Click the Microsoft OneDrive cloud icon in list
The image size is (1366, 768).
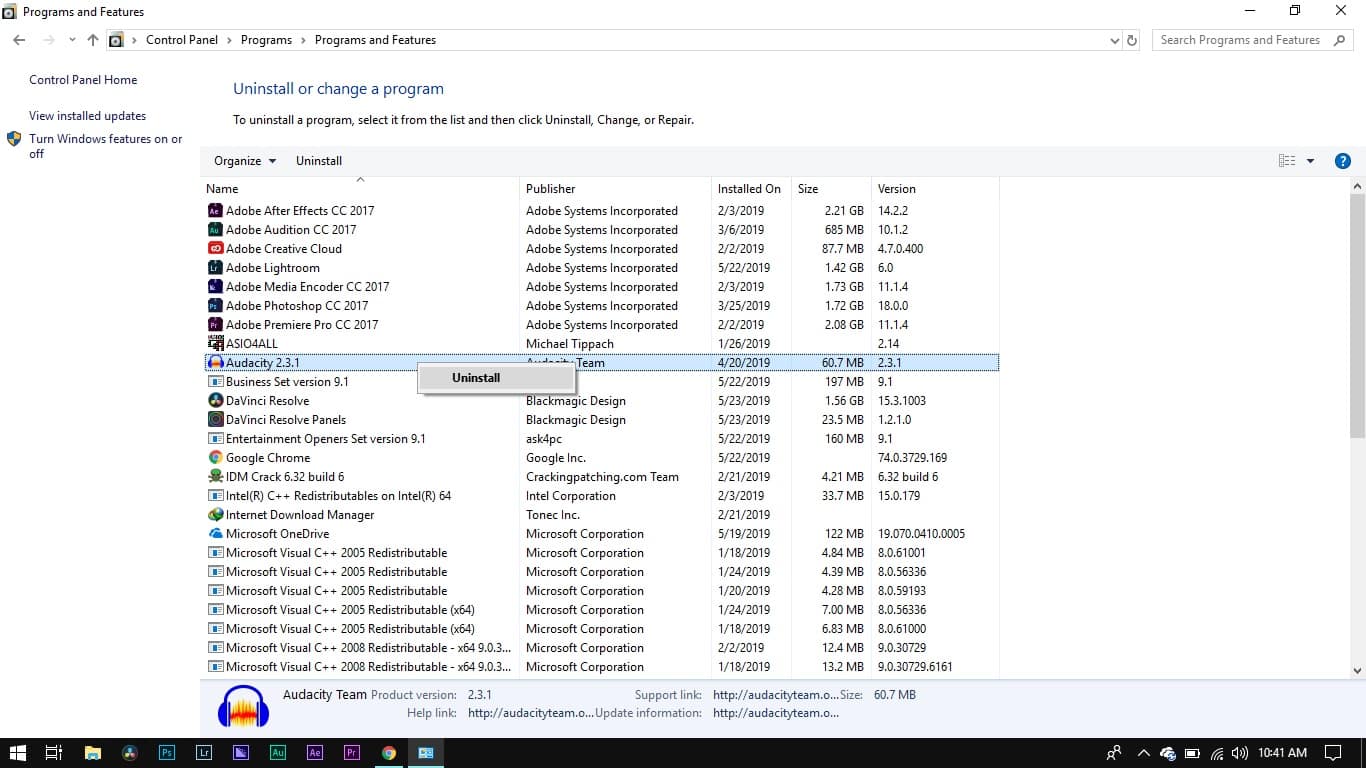coord(215,534)
